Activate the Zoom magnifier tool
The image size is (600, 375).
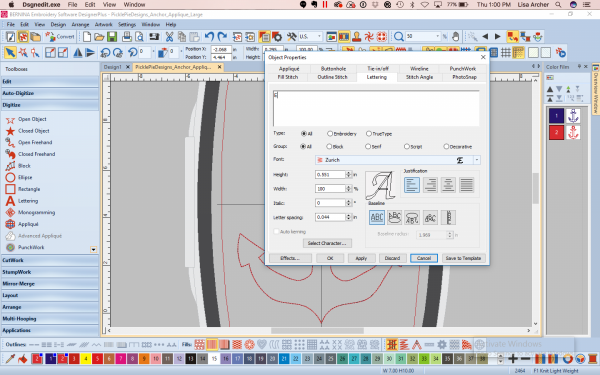399,37
